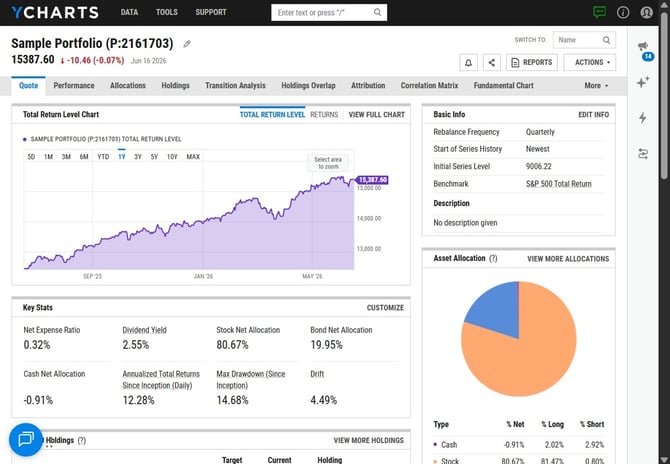Click the purple series legend dot
This screenshot has height=464, width=670.
pyautogui.click(x=25, y=139)
